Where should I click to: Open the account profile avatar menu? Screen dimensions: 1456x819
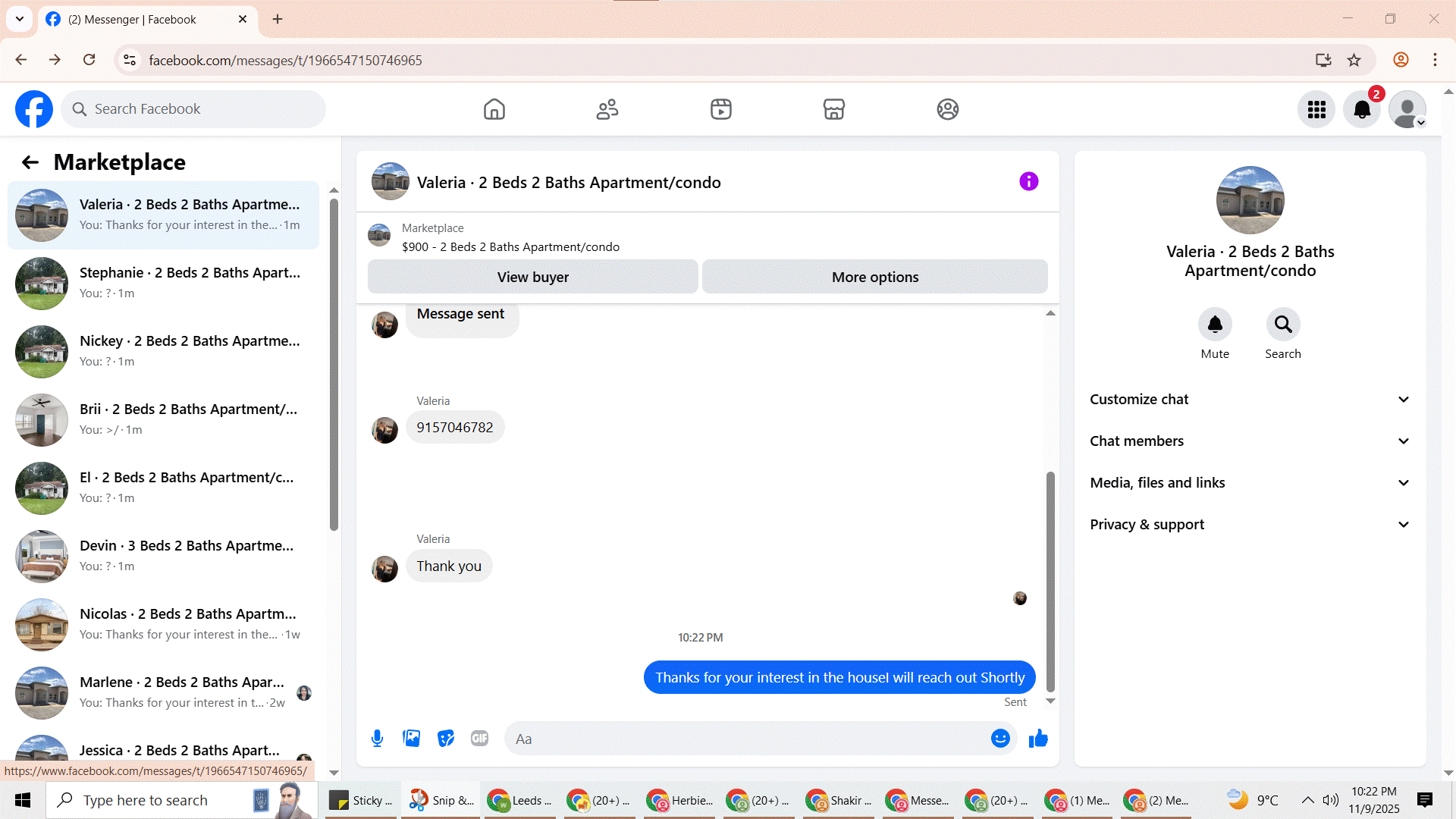click(1407, 109)
